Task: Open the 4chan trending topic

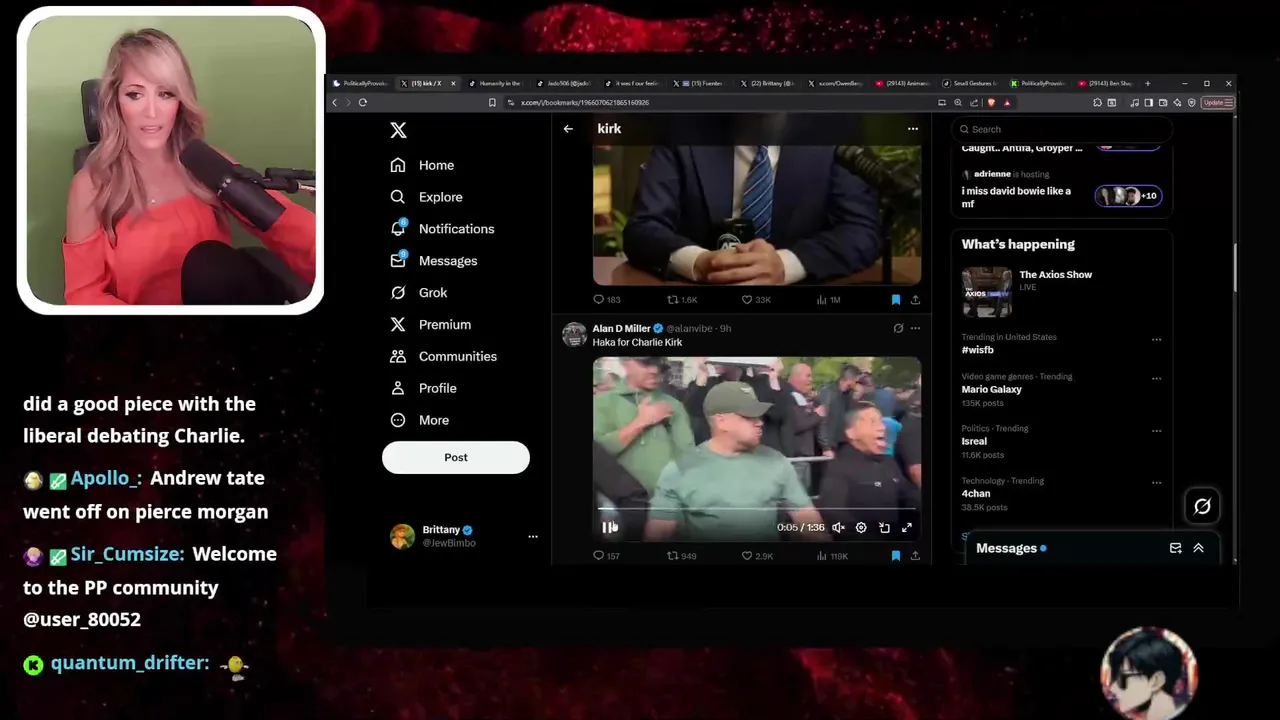Action: tap(976, 494)
